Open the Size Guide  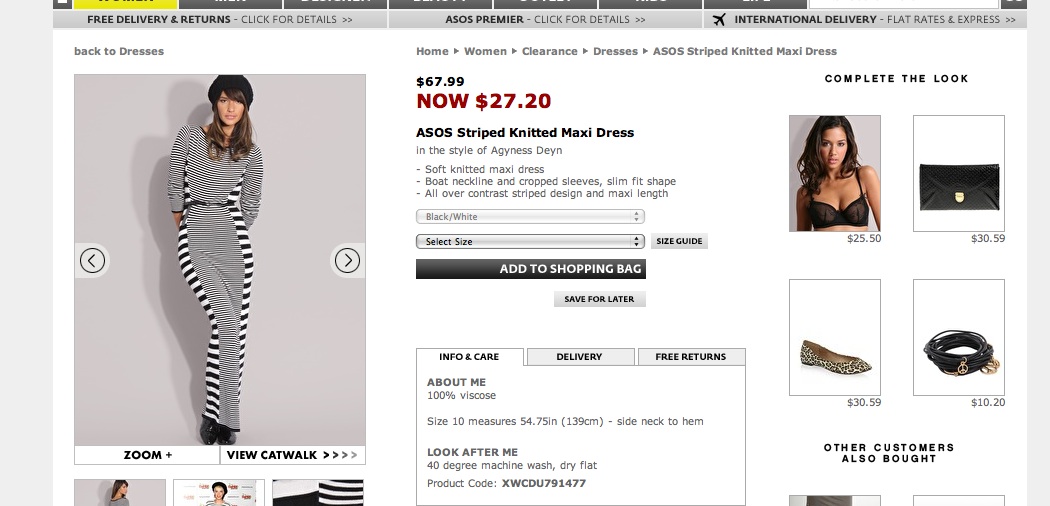click(x=679, y=242)
